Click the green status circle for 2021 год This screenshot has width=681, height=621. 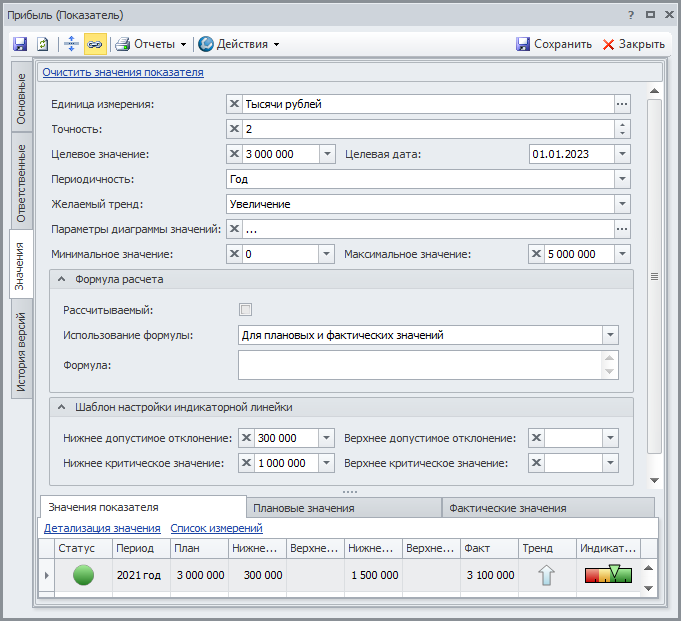(x=84, y=575)
